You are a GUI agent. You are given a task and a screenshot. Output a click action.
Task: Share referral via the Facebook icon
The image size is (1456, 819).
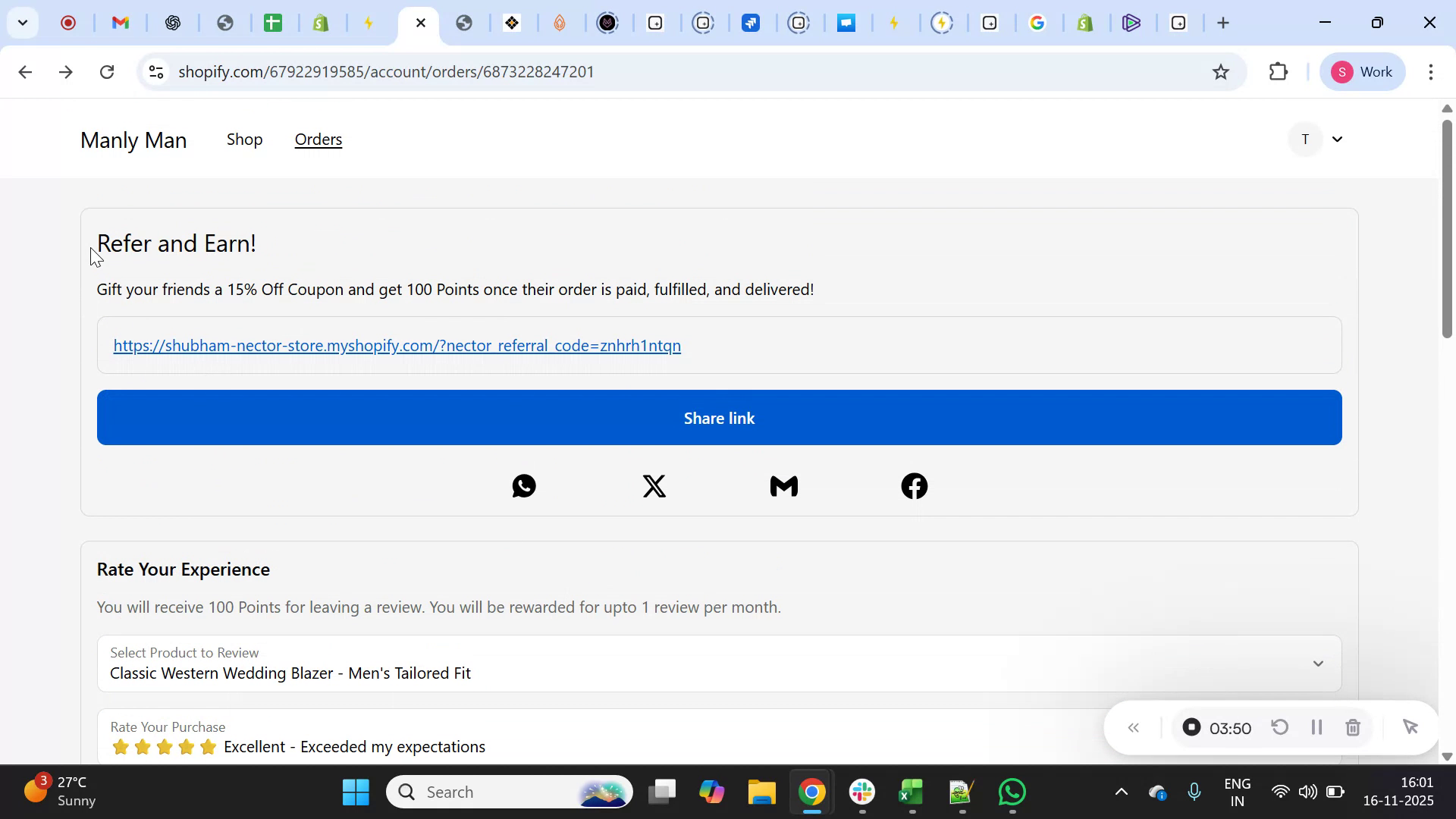[x=914, y=485]
